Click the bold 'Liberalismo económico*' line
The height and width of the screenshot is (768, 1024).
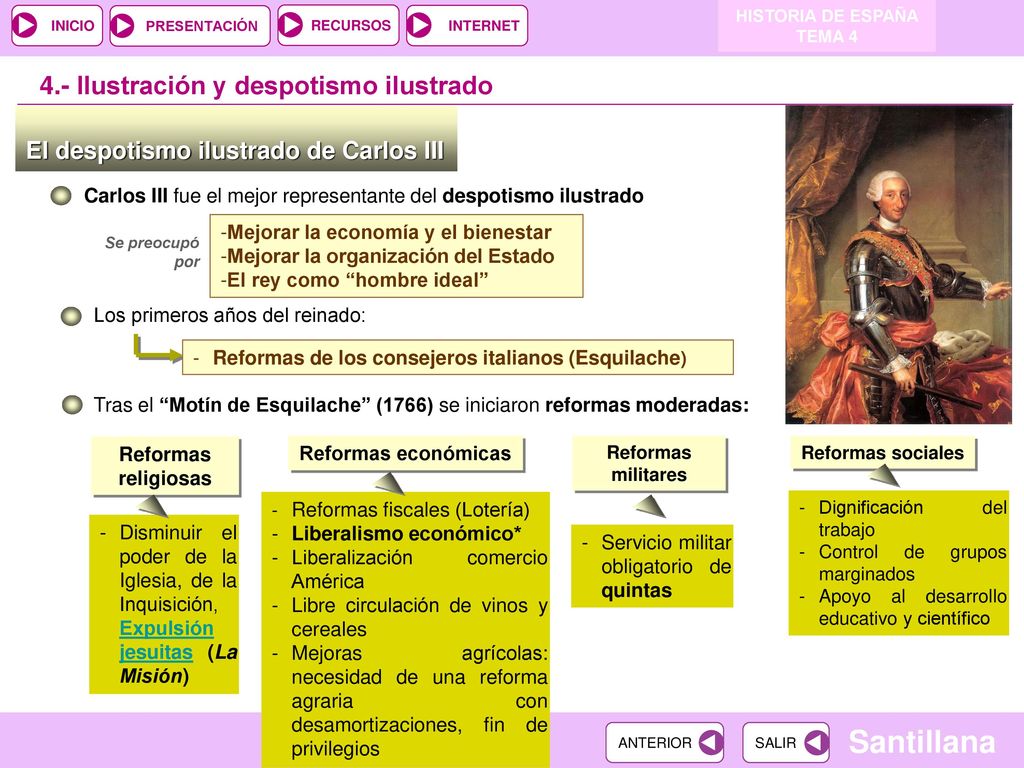pyautogui.click(x=406, y=534)
